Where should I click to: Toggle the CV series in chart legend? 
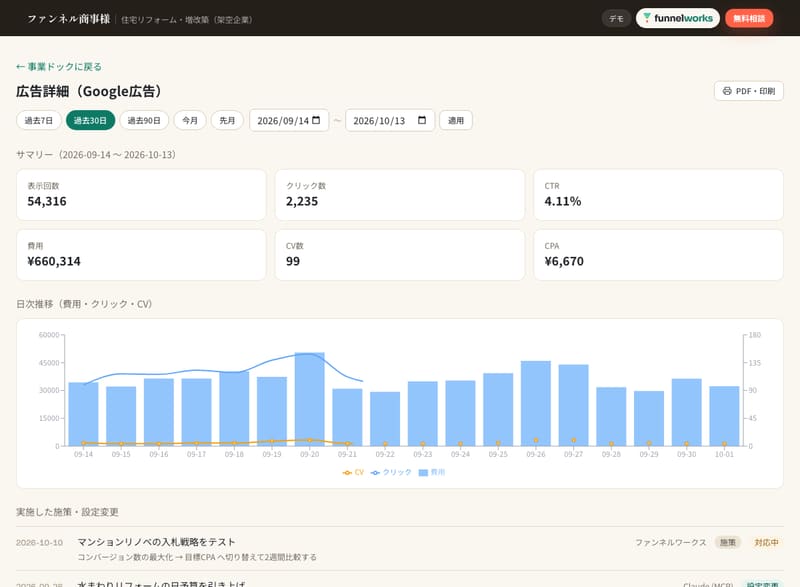tap(353, 472)
